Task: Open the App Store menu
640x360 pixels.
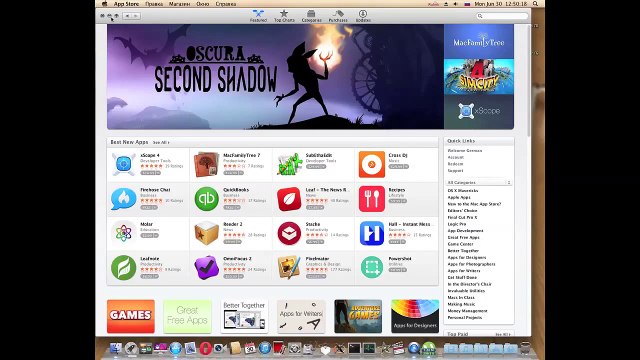Action: (126, 4)
